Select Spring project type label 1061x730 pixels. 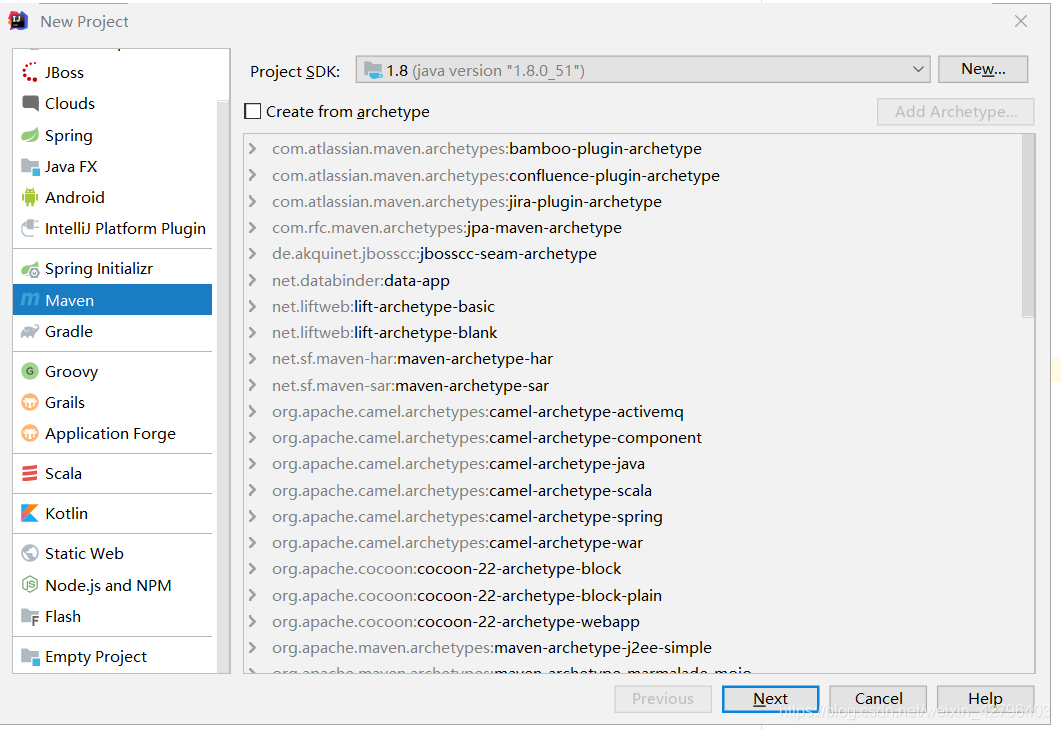tap(68, 135)
